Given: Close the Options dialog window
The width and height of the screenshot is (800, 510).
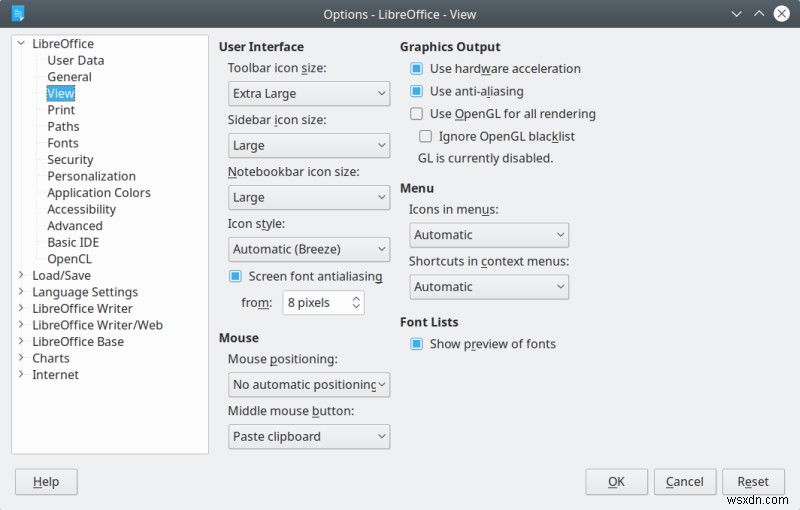Looking at the screenshot, I should [782, 14].
